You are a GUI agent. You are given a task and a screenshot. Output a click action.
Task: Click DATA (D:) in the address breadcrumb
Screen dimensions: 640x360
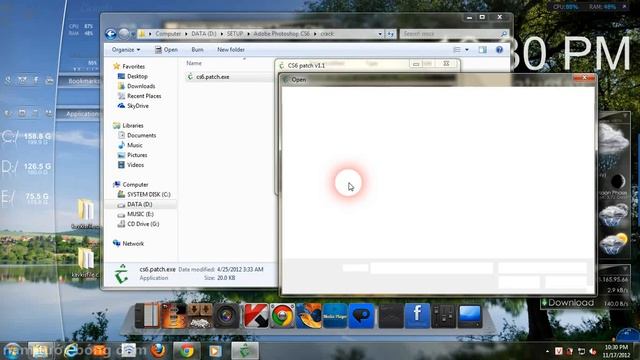(x=204, y=34)
